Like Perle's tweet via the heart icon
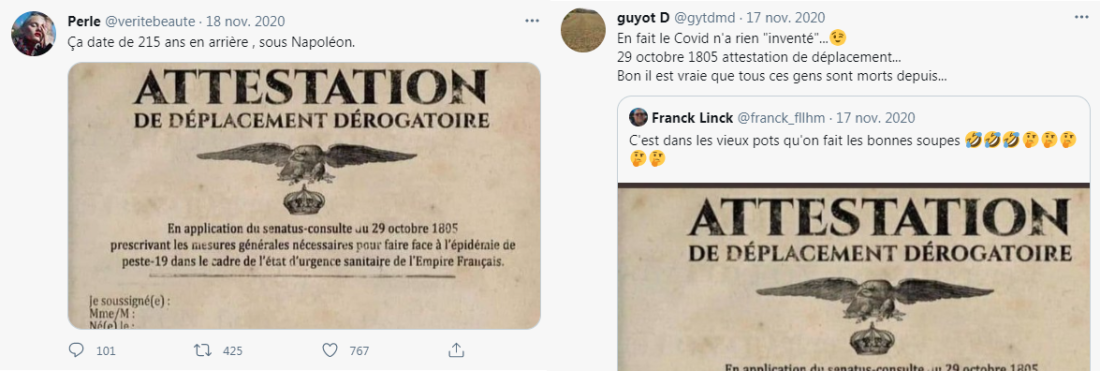The width and height of the screenshot is (1100, 371). 328,350
